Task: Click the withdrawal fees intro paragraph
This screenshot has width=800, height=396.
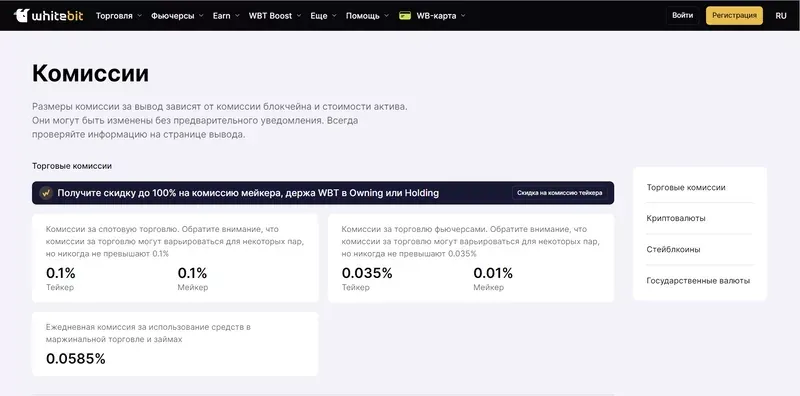Action: 220,121
